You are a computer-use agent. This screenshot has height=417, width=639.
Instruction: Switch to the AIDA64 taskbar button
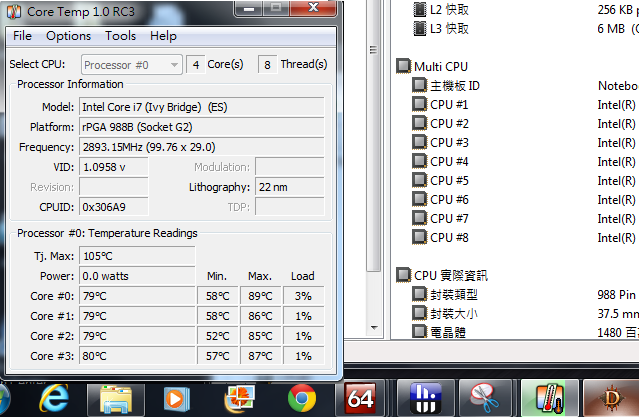pos(360,399)
